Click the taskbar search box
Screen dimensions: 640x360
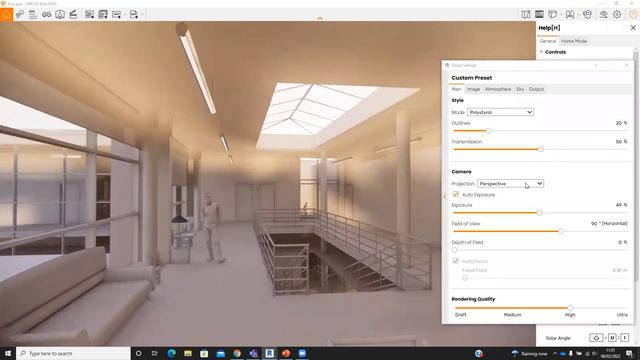click(73, 353)
